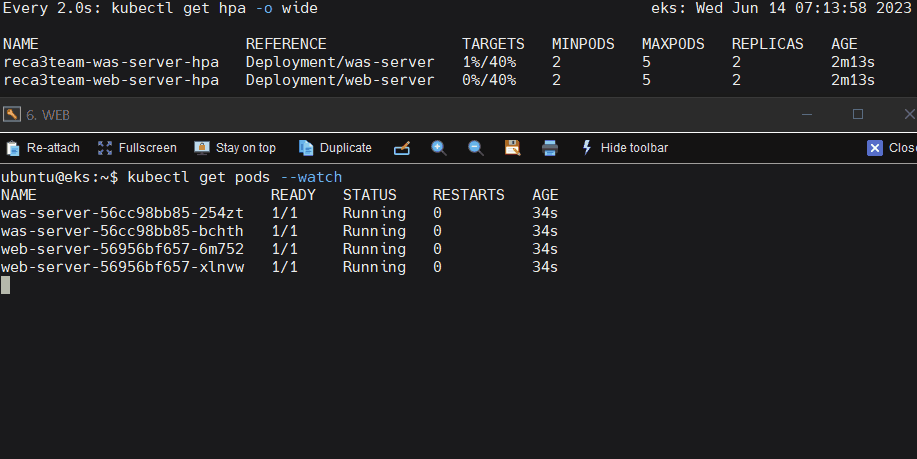Zoom out with the minus magnifier icon
The width and height of the screenshot is (917, 459).
tap(475, 148)
